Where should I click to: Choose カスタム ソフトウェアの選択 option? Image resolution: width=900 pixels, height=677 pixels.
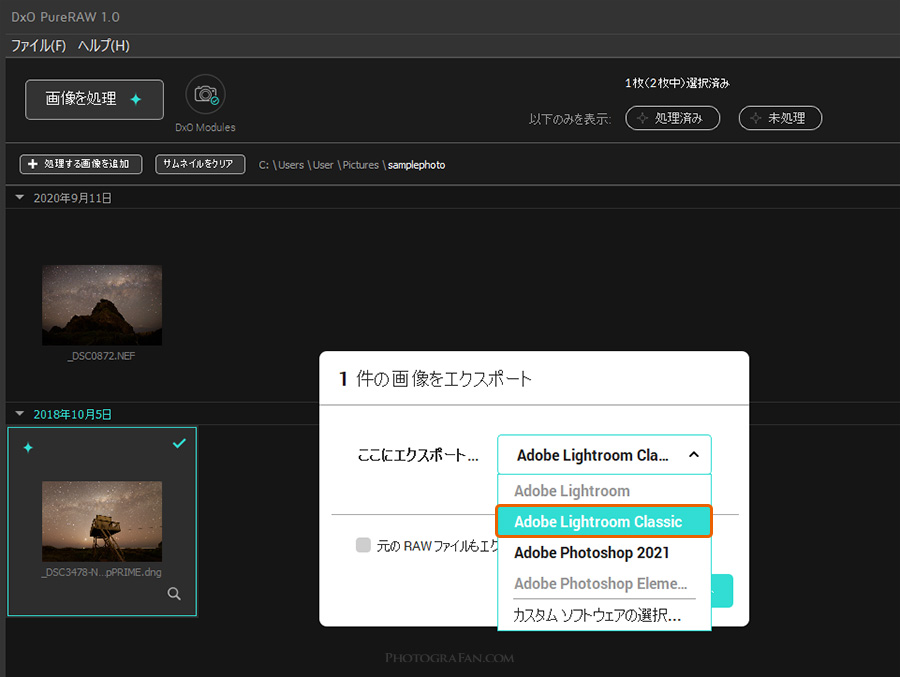pyautogui.click(x=604, y=615)
